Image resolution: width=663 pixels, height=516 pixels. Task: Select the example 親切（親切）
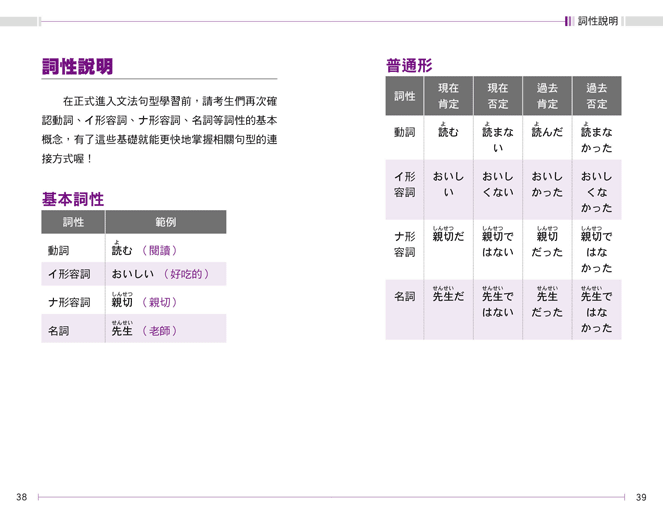[x=144, y=300]
